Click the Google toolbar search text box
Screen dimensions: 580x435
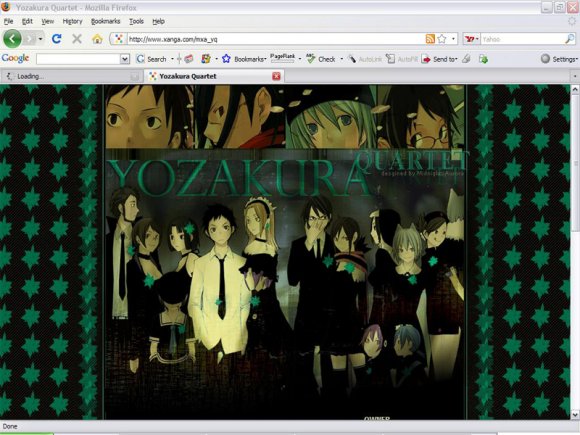click(x=78, y=59)
